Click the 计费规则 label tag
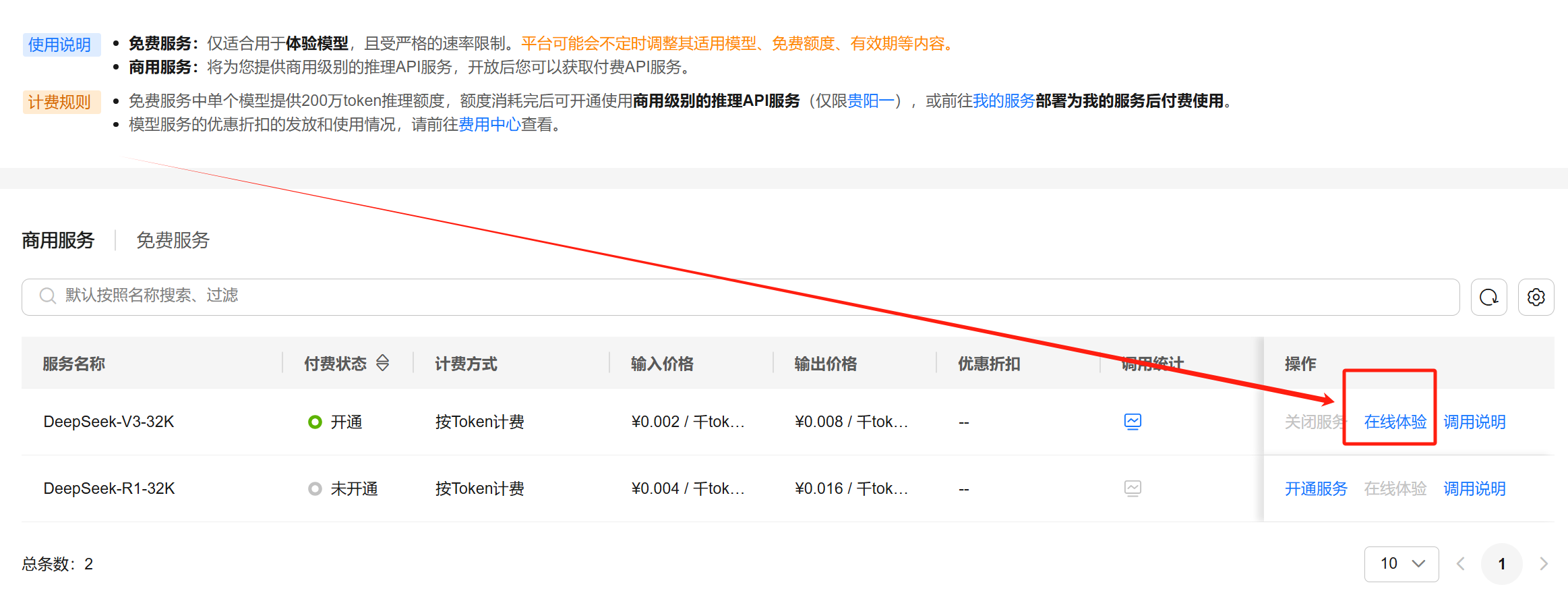1568x591 pixels. (x=61, y=102)
